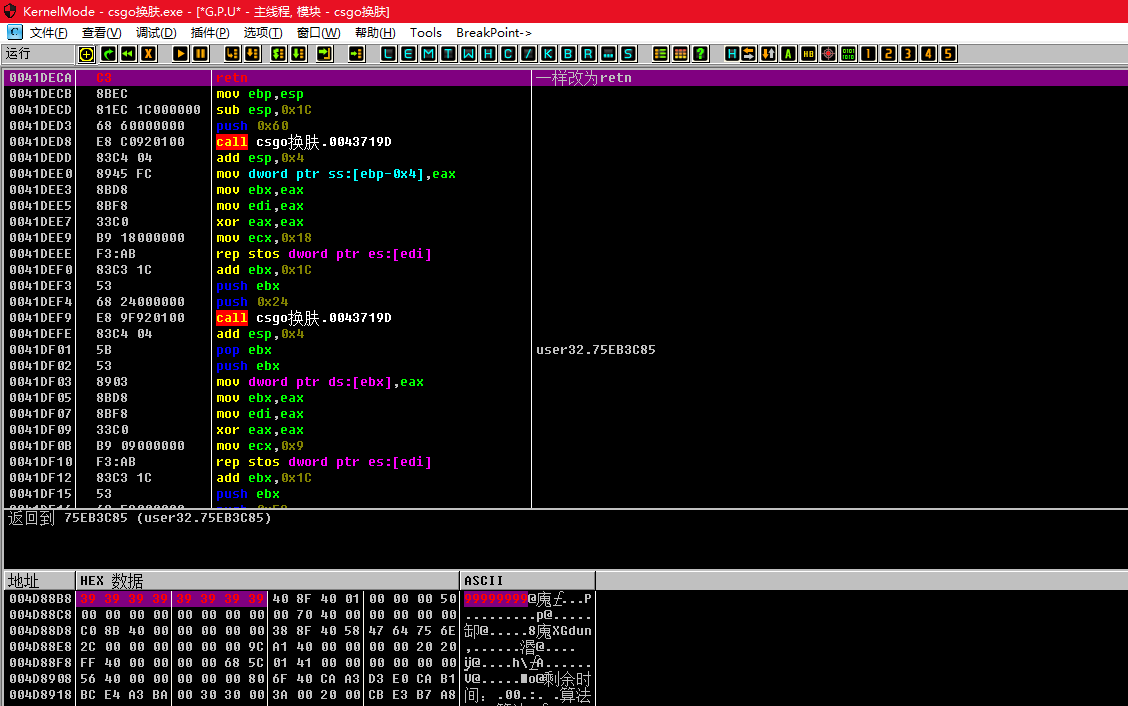Viewport: 1128px width, 706px height.
Task: Pause execution with the pause icon
Action: pos(201,54)
